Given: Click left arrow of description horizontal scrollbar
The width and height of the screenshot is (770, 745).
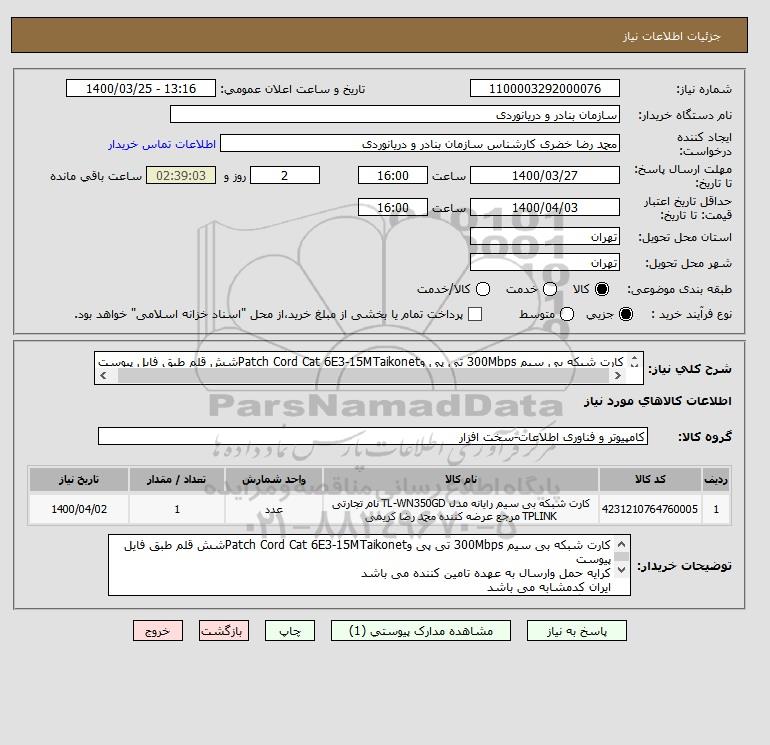Looking at the screenshot, I should [x=103, y=376].
